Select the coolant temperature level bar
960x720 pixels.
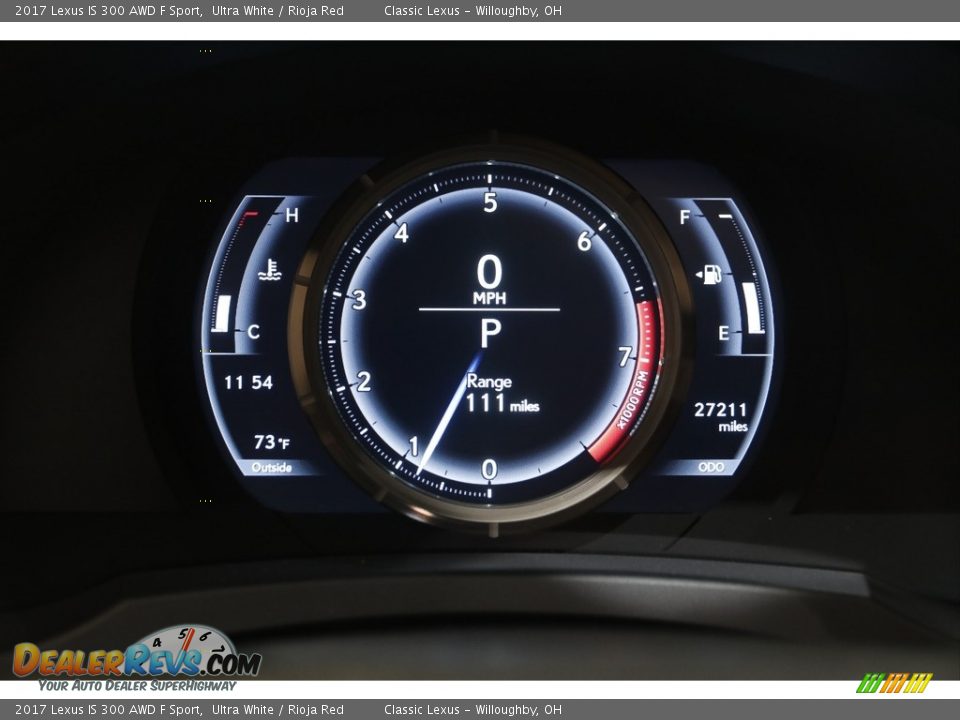point(222,314)
